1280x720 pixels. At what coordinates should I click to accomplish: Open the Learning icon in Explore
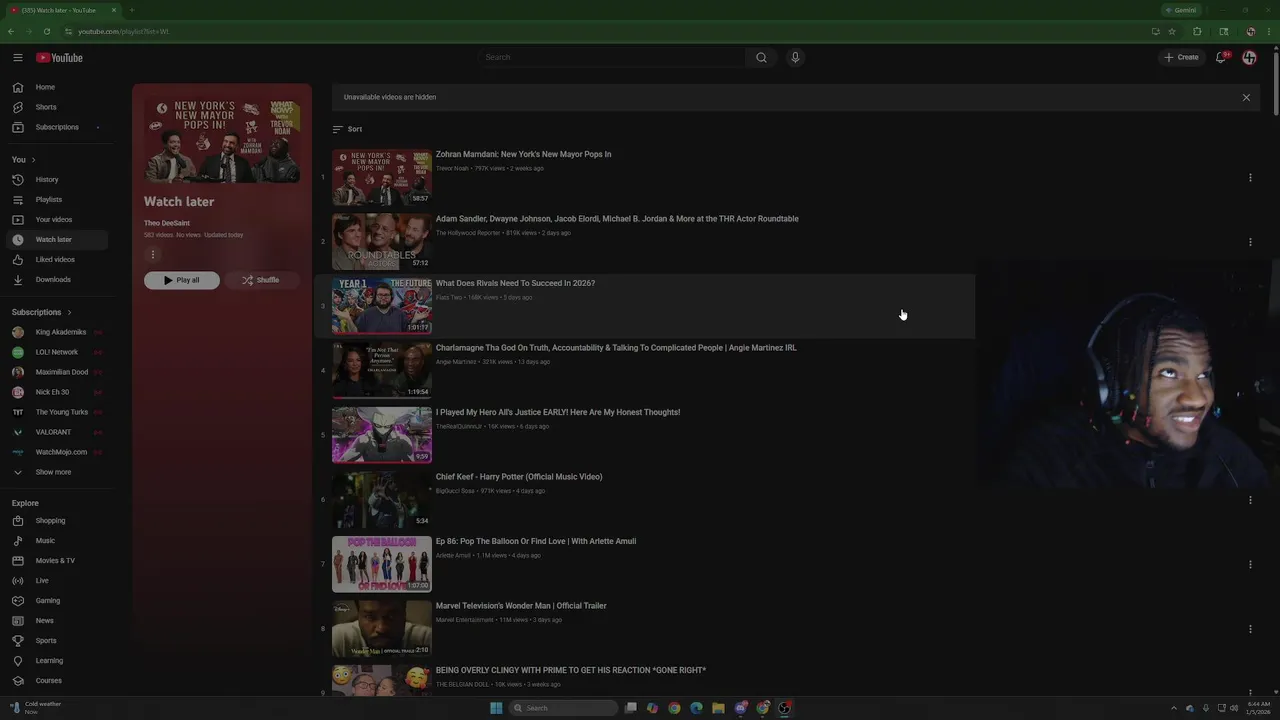[x=18, y=661]
